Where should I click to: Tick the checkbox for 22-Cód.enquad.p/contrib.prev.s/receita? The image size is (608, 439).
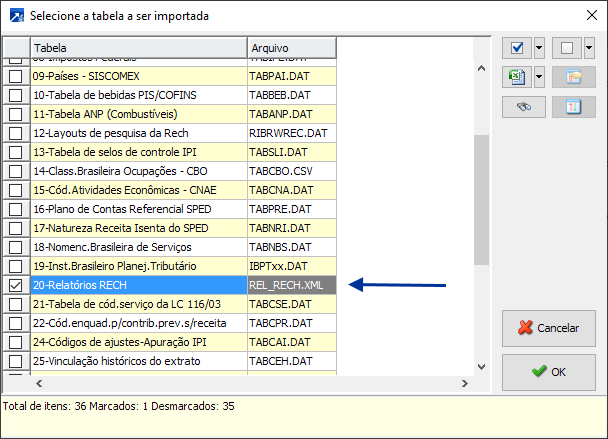pos(15,323)
